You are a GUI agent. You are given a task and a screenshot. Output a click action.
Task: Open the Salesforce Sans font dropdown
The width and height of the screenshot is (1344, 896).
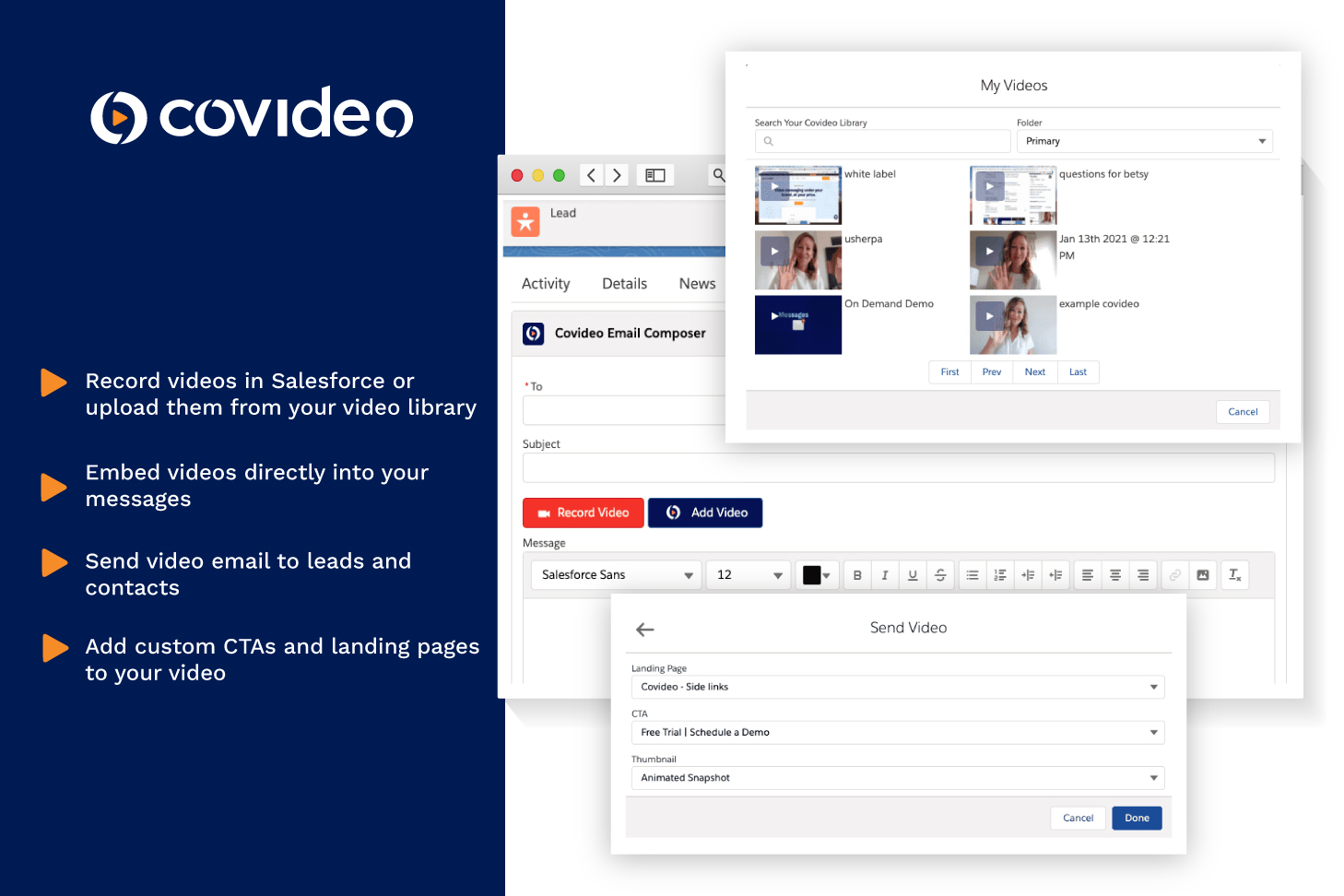tap(616, 575)
